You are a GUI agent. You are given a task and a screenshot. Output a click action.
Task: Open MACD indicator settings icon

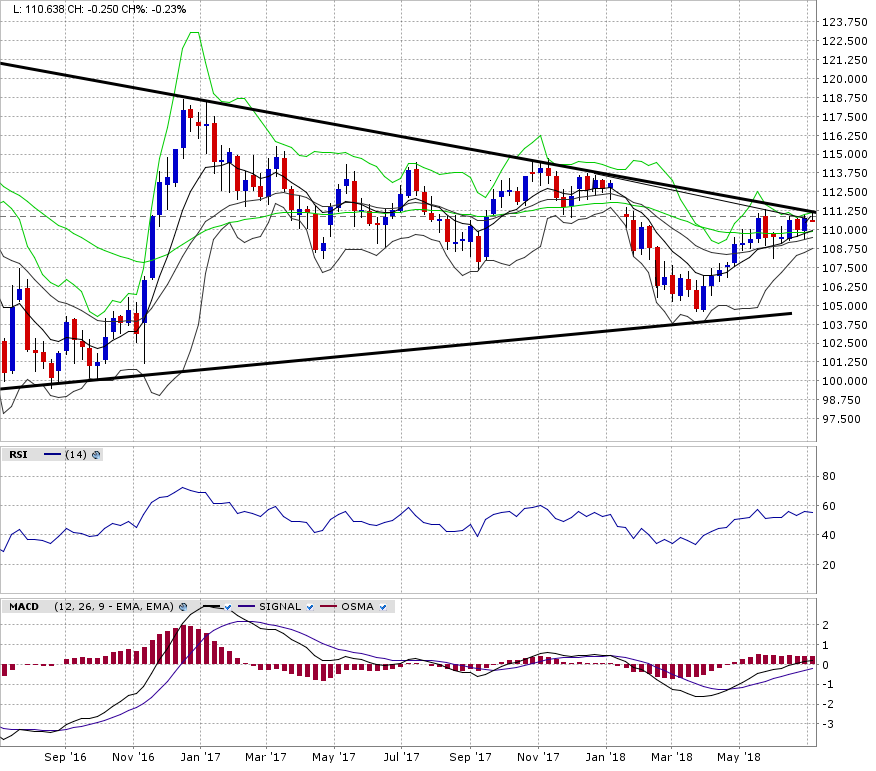(183, 607)
